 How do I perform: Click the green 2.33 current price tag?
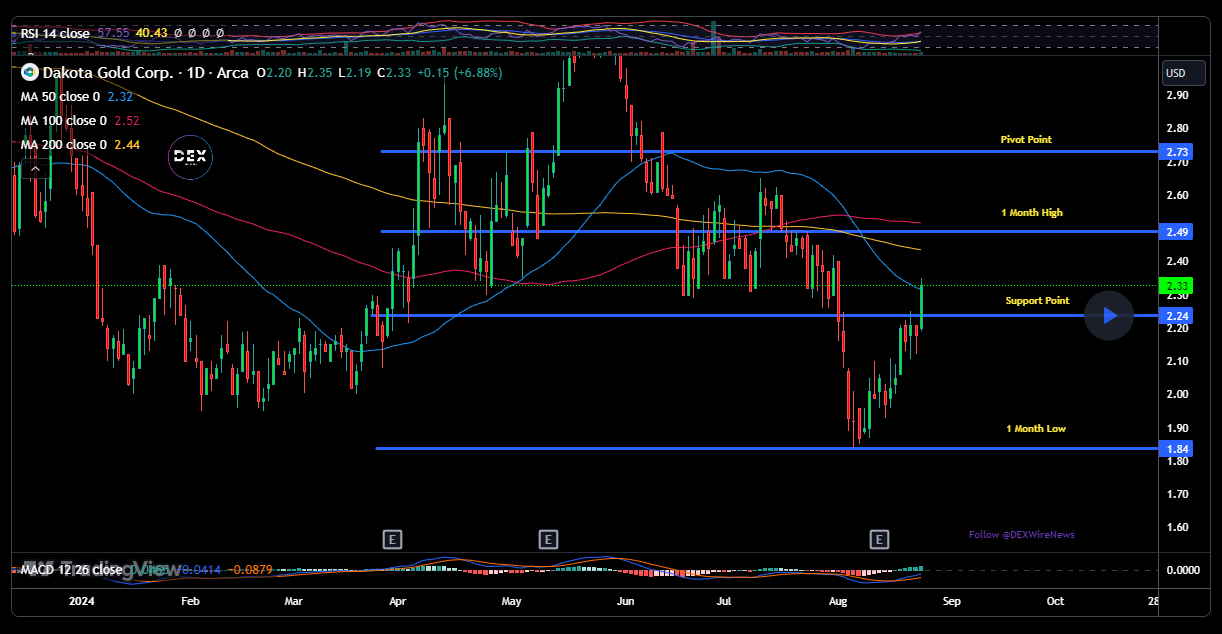(1177, 286)
